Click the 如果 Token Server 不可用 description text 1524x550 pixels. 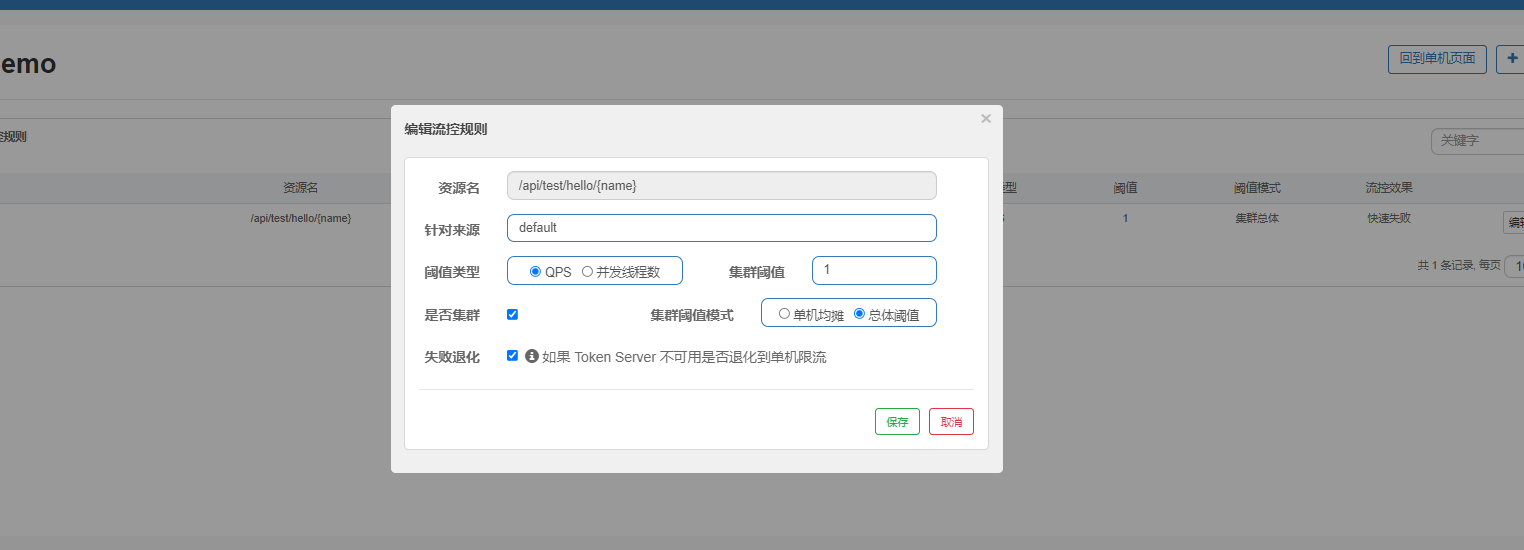pyautogui.click(x=684, y=357)
